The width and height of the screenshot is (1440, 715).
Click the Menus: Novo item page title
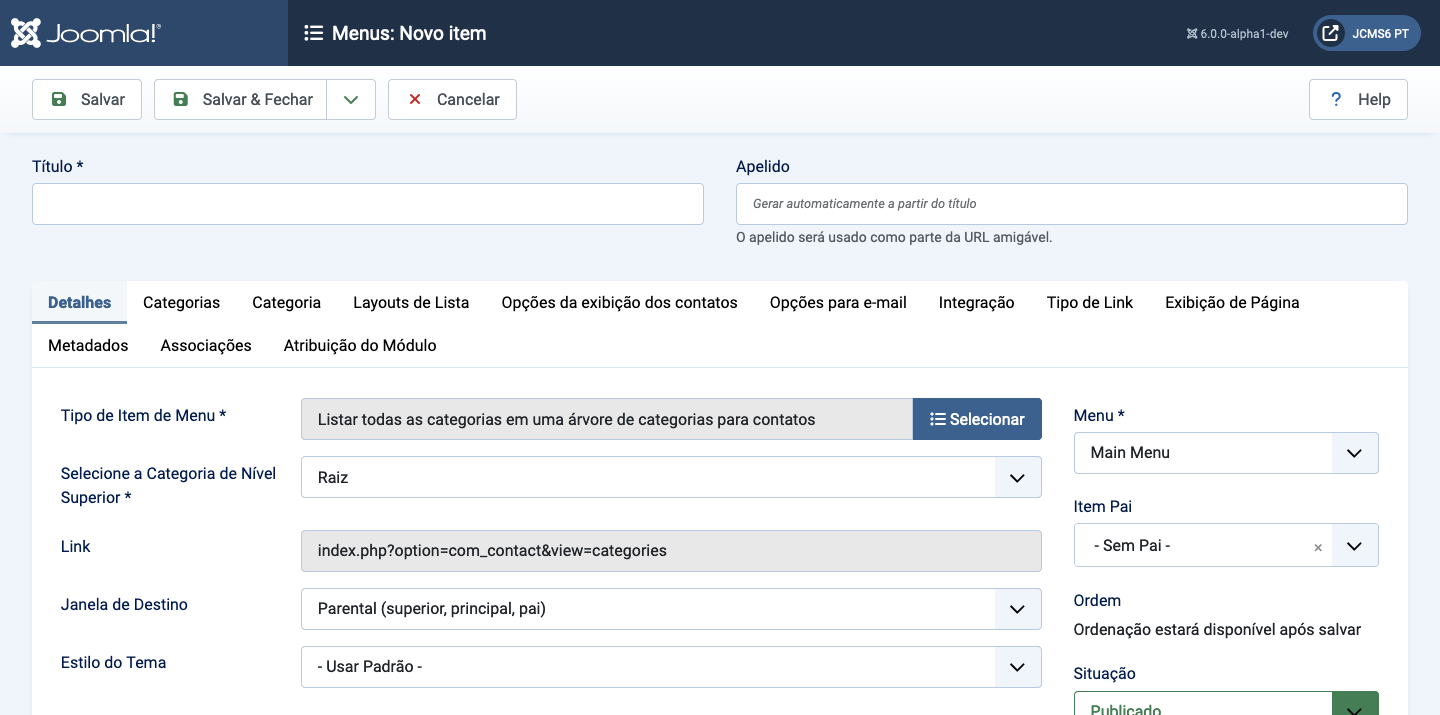pos(409,33)
